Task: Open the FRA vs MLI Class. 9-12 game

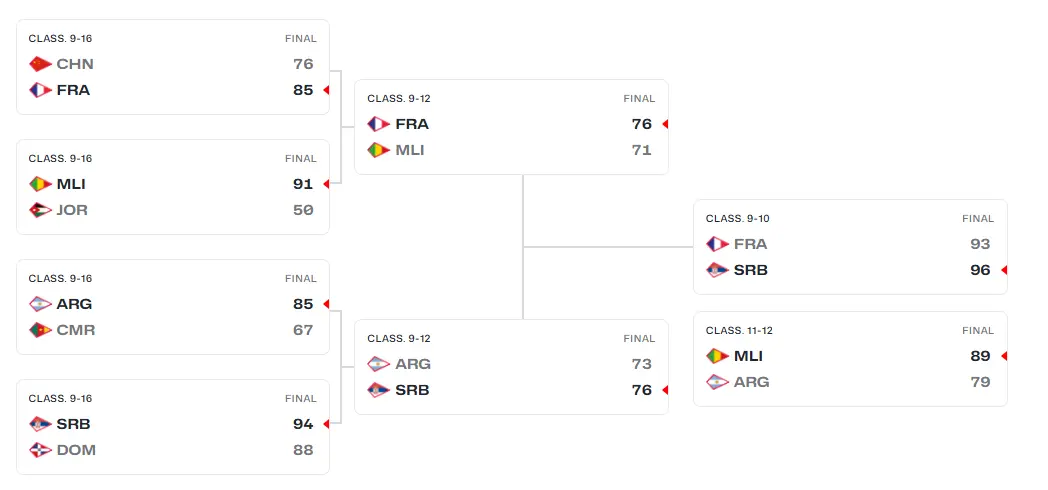Action: [x=511, y=127]
